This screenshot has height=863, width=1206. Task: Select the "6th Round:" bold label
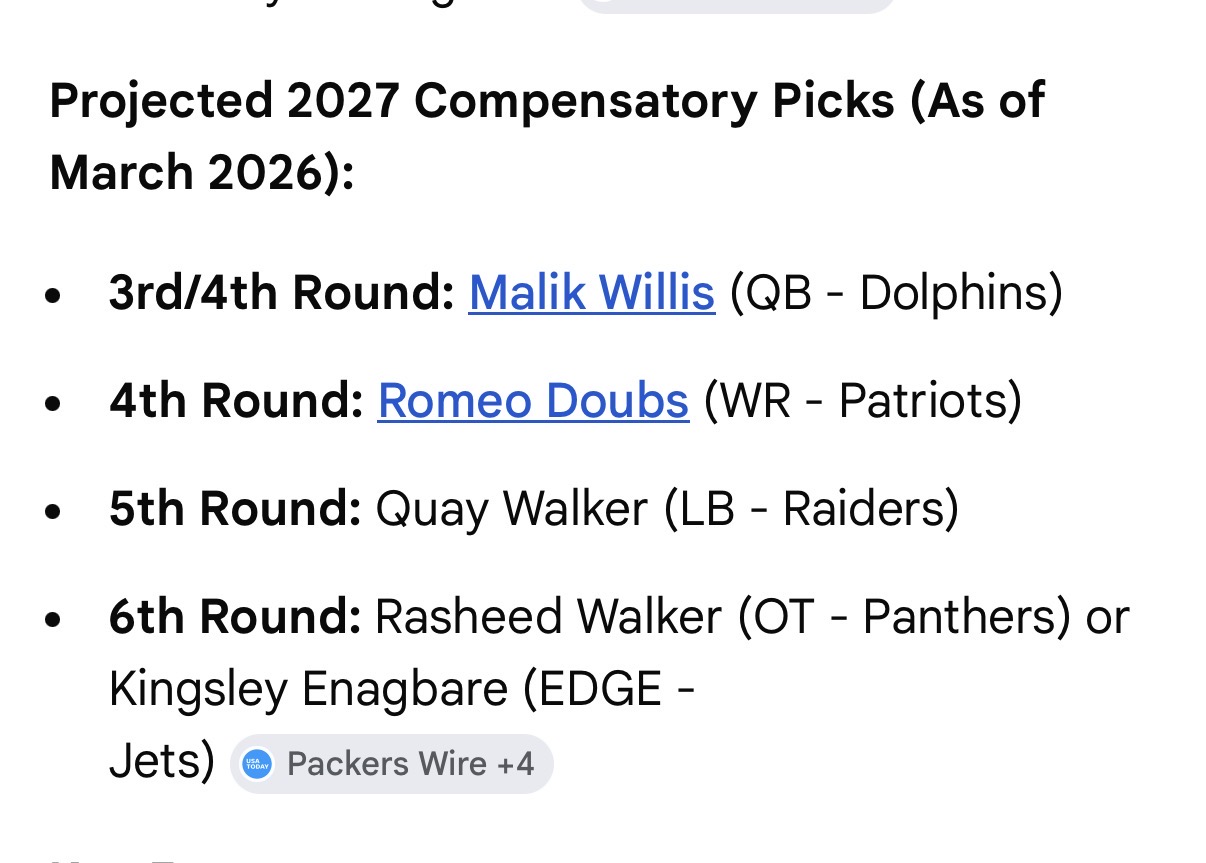tap(235, 617)
